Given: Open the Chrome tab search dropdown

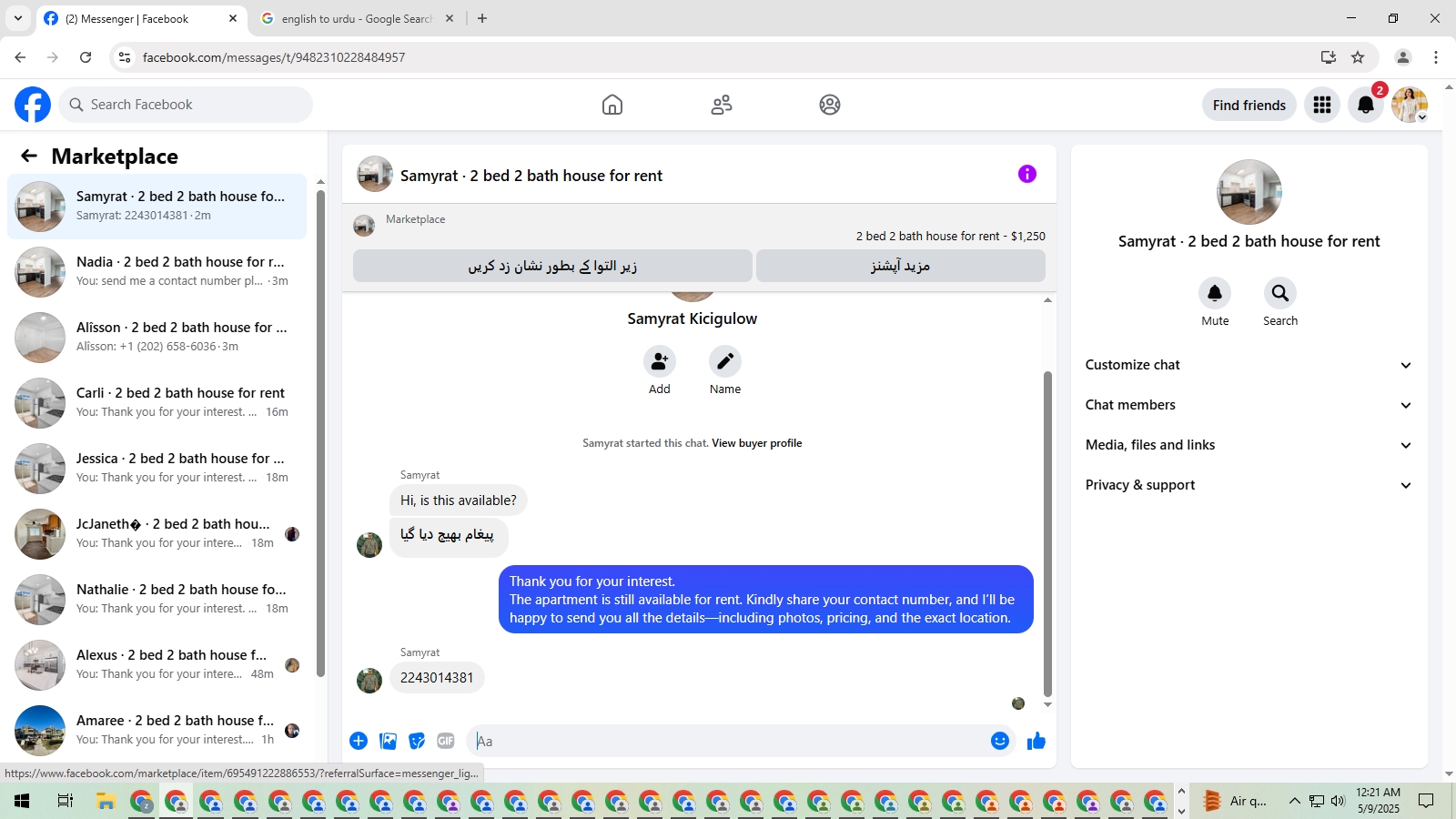Looking at the screenshot, I should click(18, 18).
